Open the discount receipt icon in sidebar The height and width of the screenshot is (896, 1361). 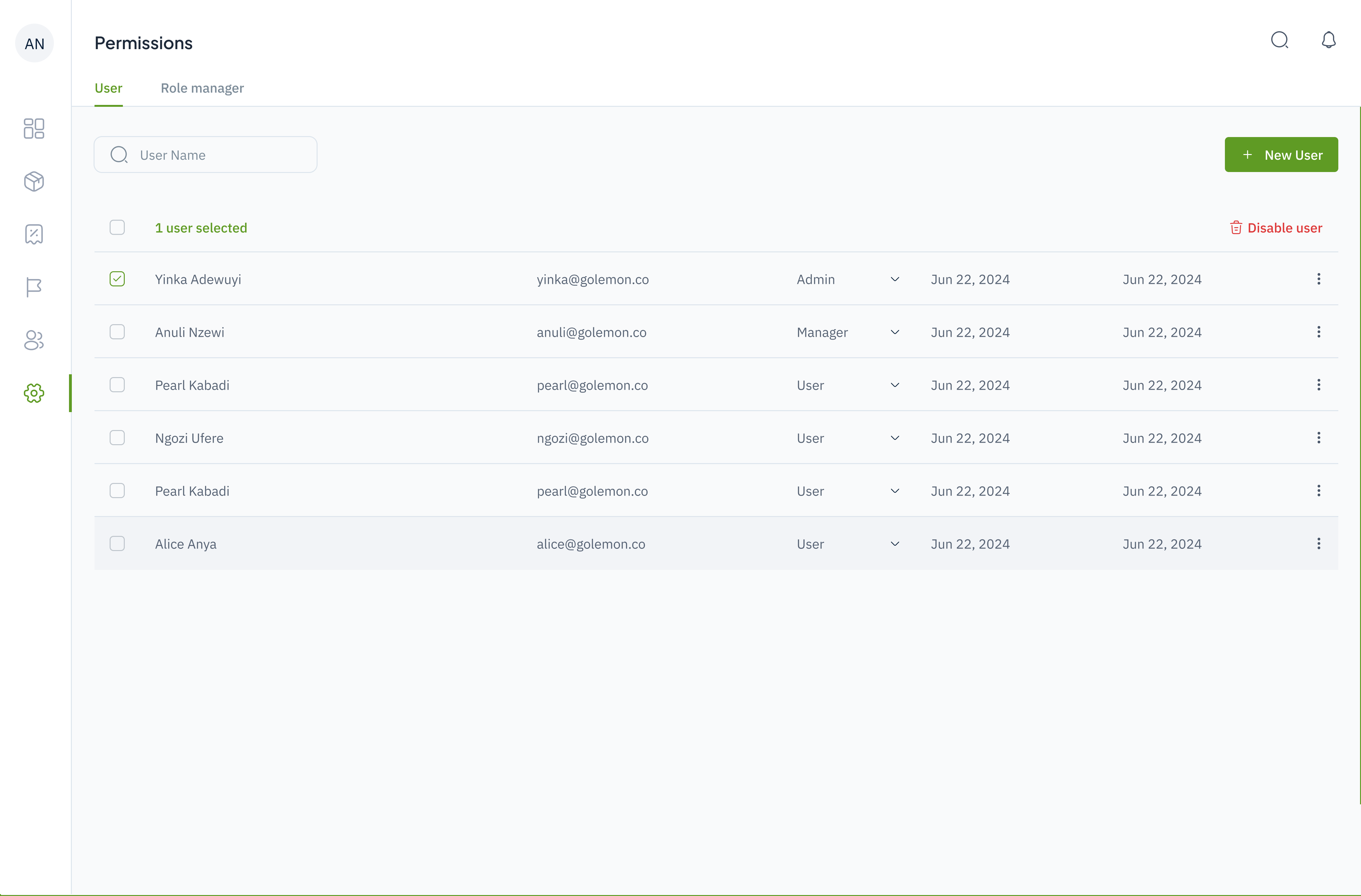click(x=34, y=234)
